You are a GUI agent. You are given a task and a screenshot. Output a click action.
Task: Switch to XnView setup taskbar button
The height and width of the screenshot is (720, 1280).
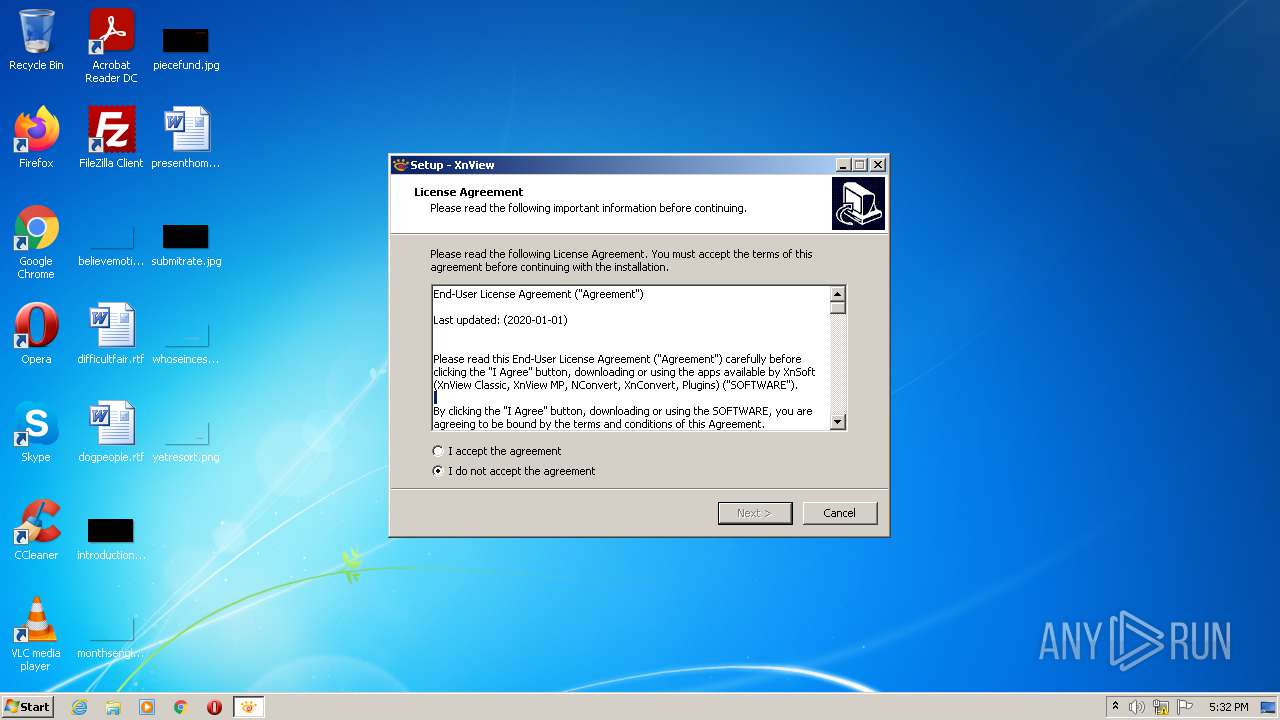click(x=248, y=707)
